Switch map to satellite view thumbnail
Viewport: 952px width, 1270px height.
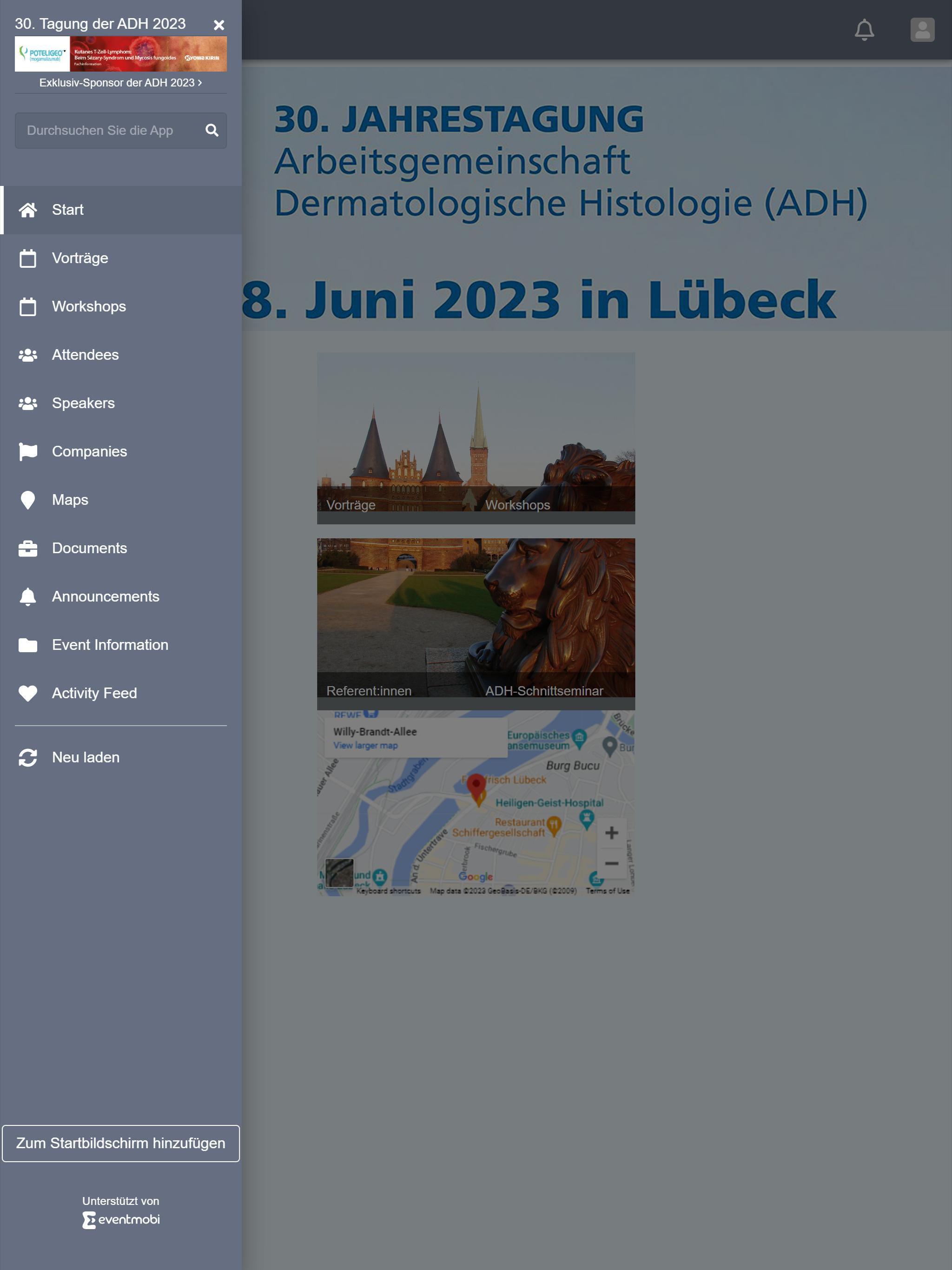(x=339, y=873)
